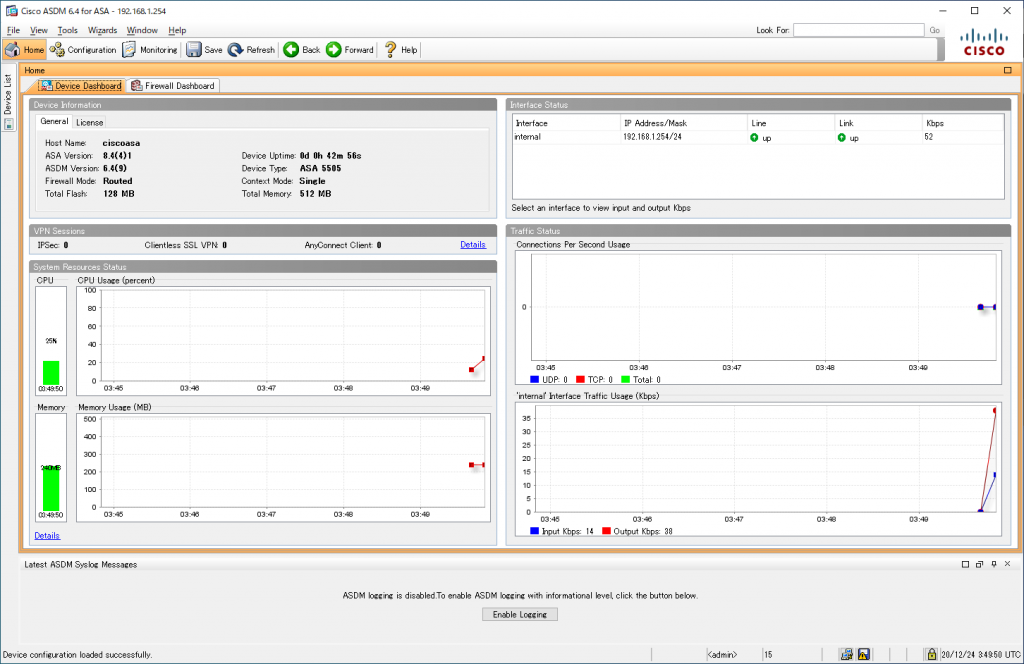1024x664 pixels.
Task: Click the Go button next to search
Action: coord(935,30)
